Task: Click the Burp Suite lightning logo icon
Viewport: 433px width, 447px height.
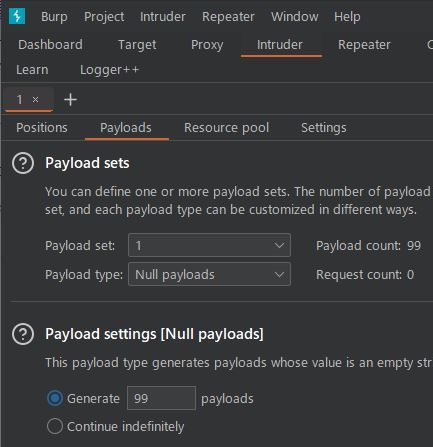Action: 17,16
